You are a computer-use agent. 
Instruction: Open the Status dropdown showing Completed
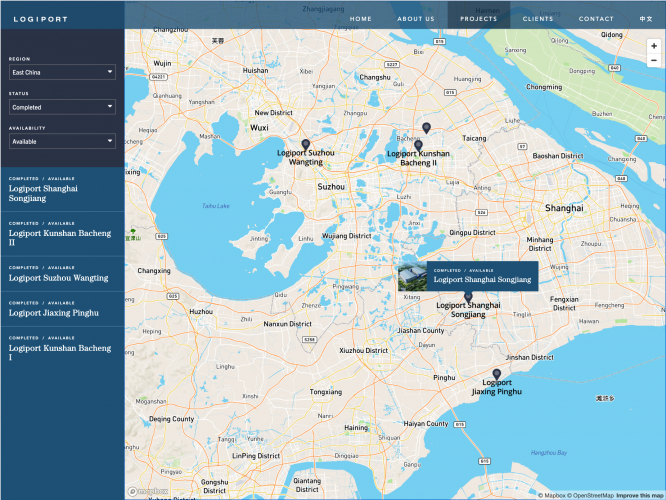point(62,107)
